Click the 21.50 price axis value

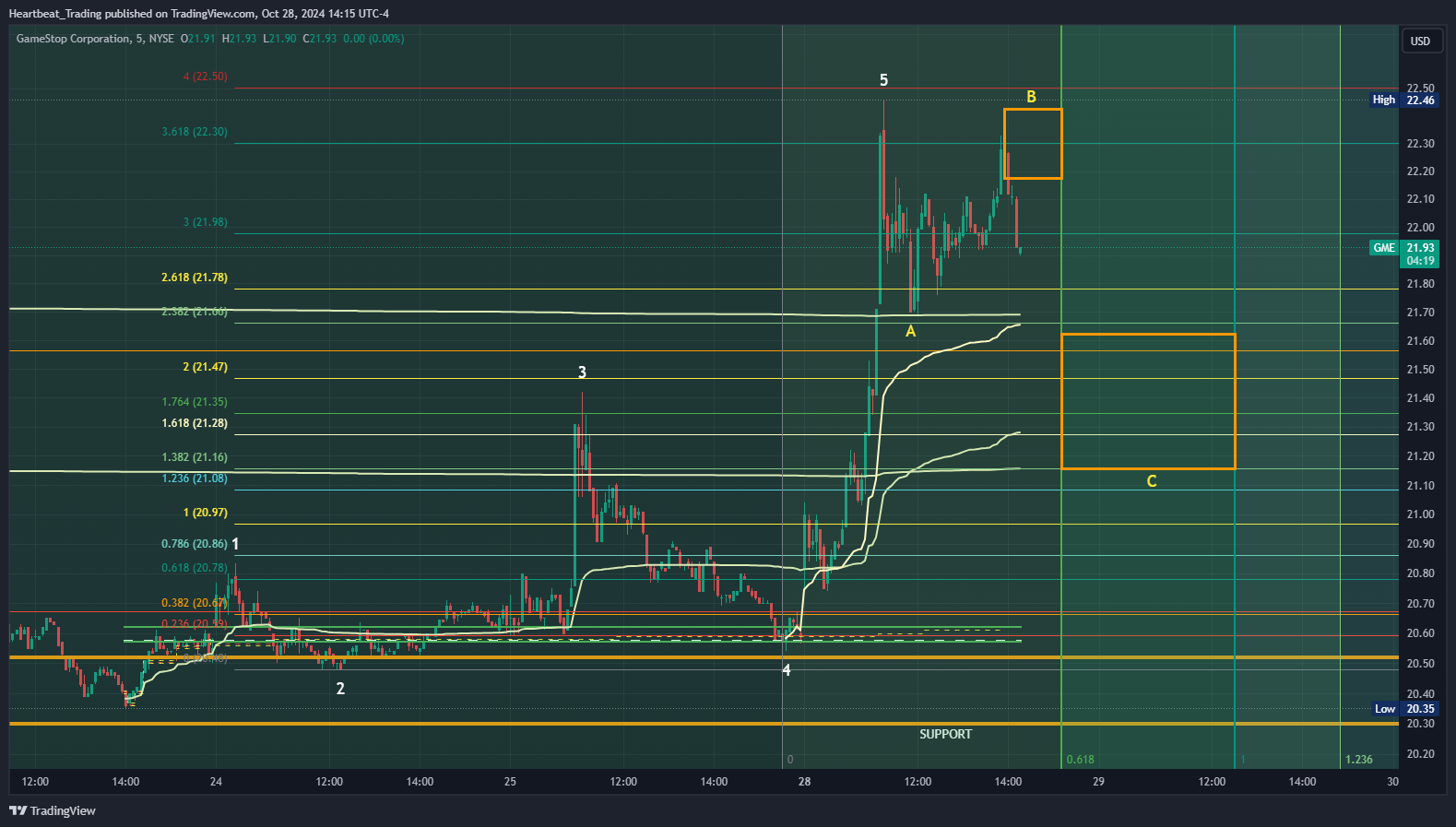coord(1420,370)
